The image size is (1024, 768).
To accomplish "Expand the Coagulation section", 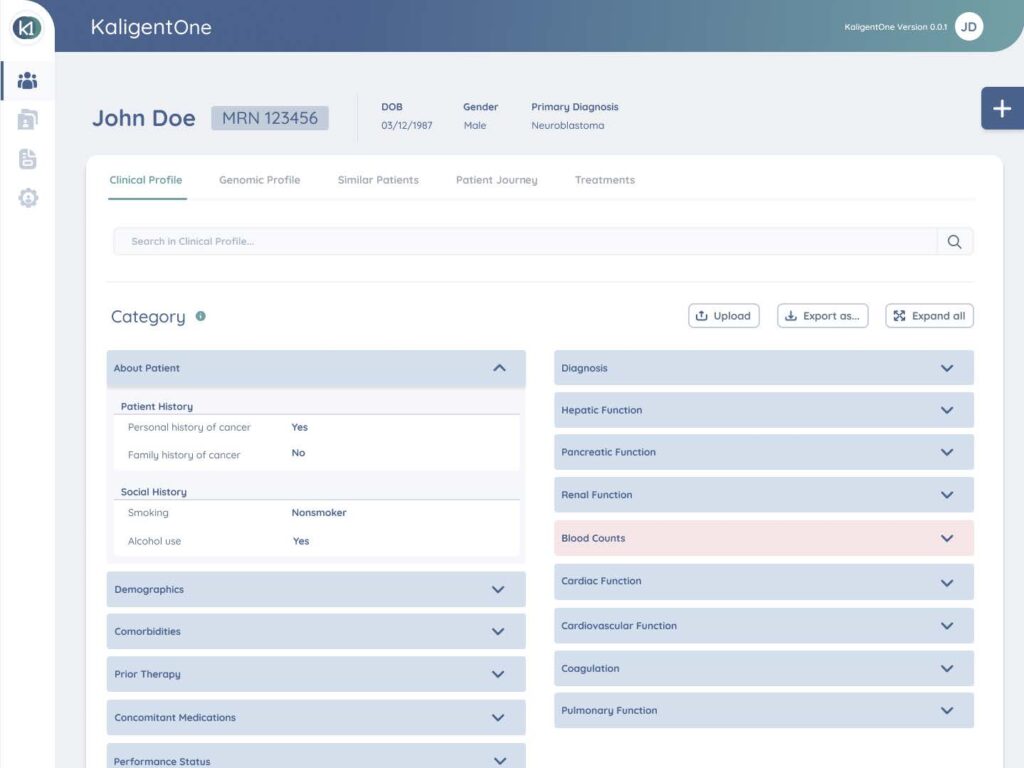I will 947,668.
